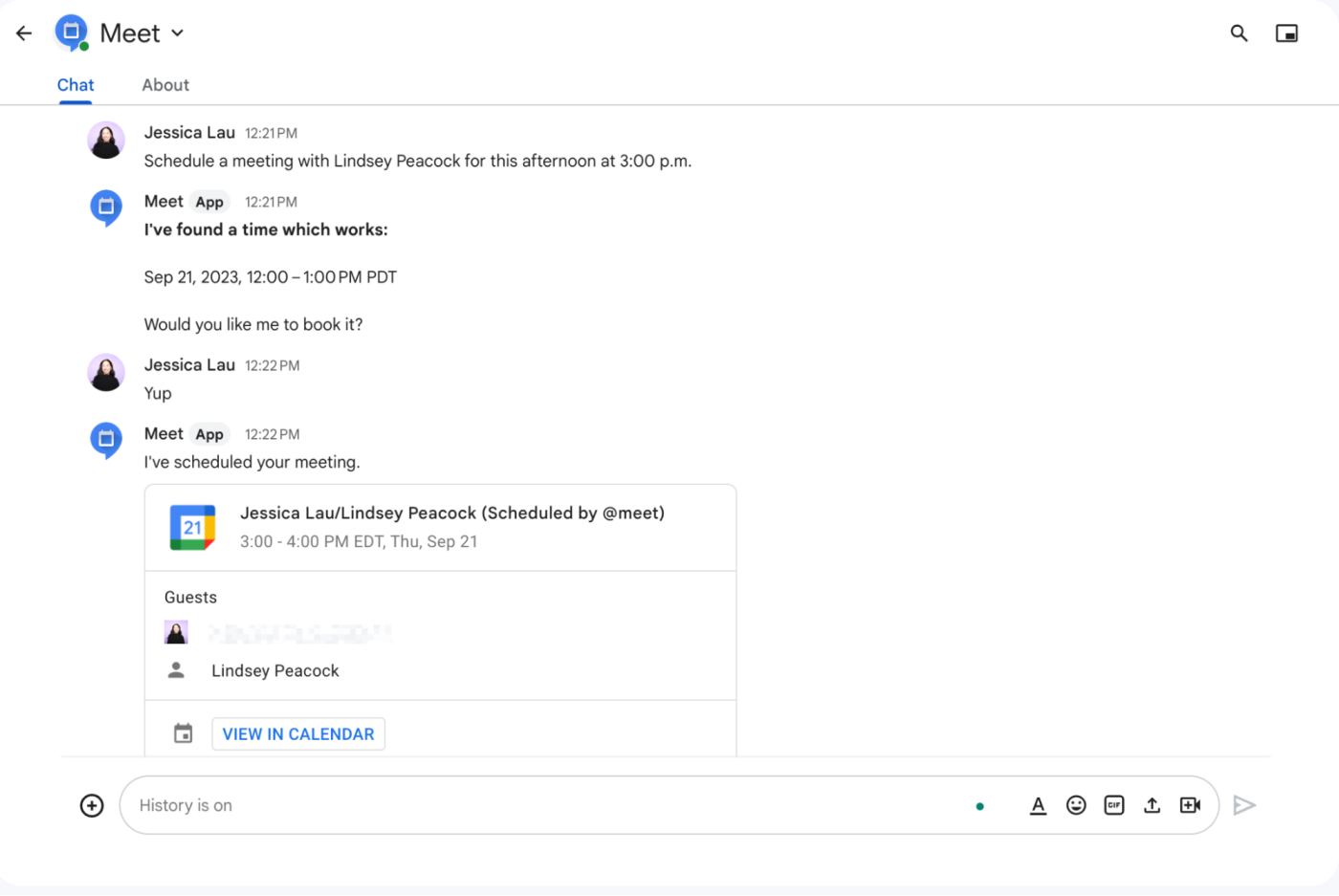Click Jessica Lau's avatar on the Yup message

(106, 372)
